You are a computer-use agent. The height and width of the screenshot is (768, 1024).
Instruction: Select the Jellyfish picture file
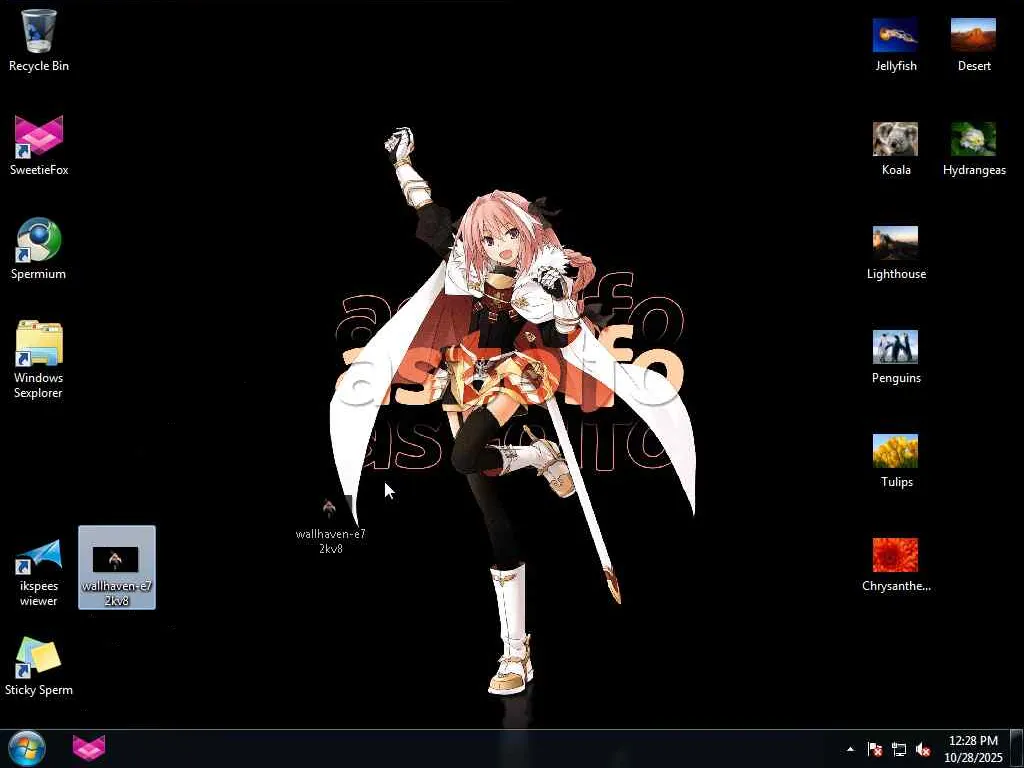coord(895,44)
